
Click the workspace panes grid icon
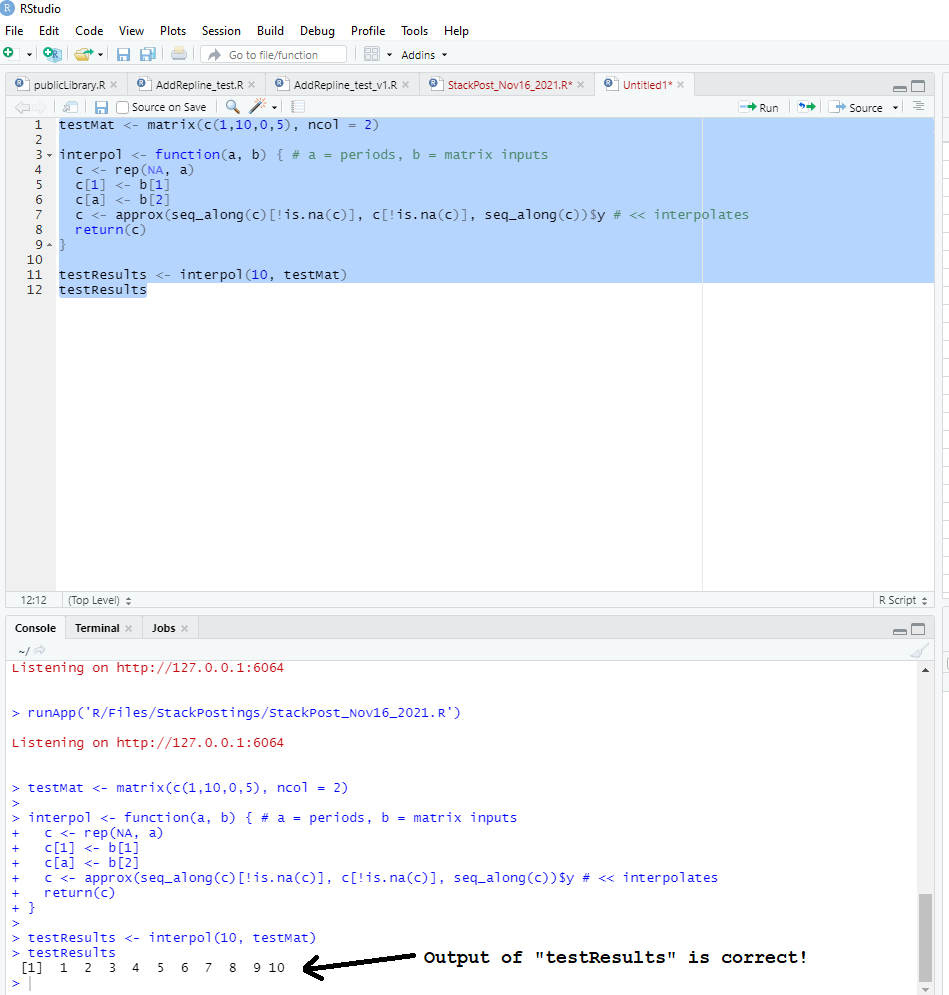[x=372, y=55]
